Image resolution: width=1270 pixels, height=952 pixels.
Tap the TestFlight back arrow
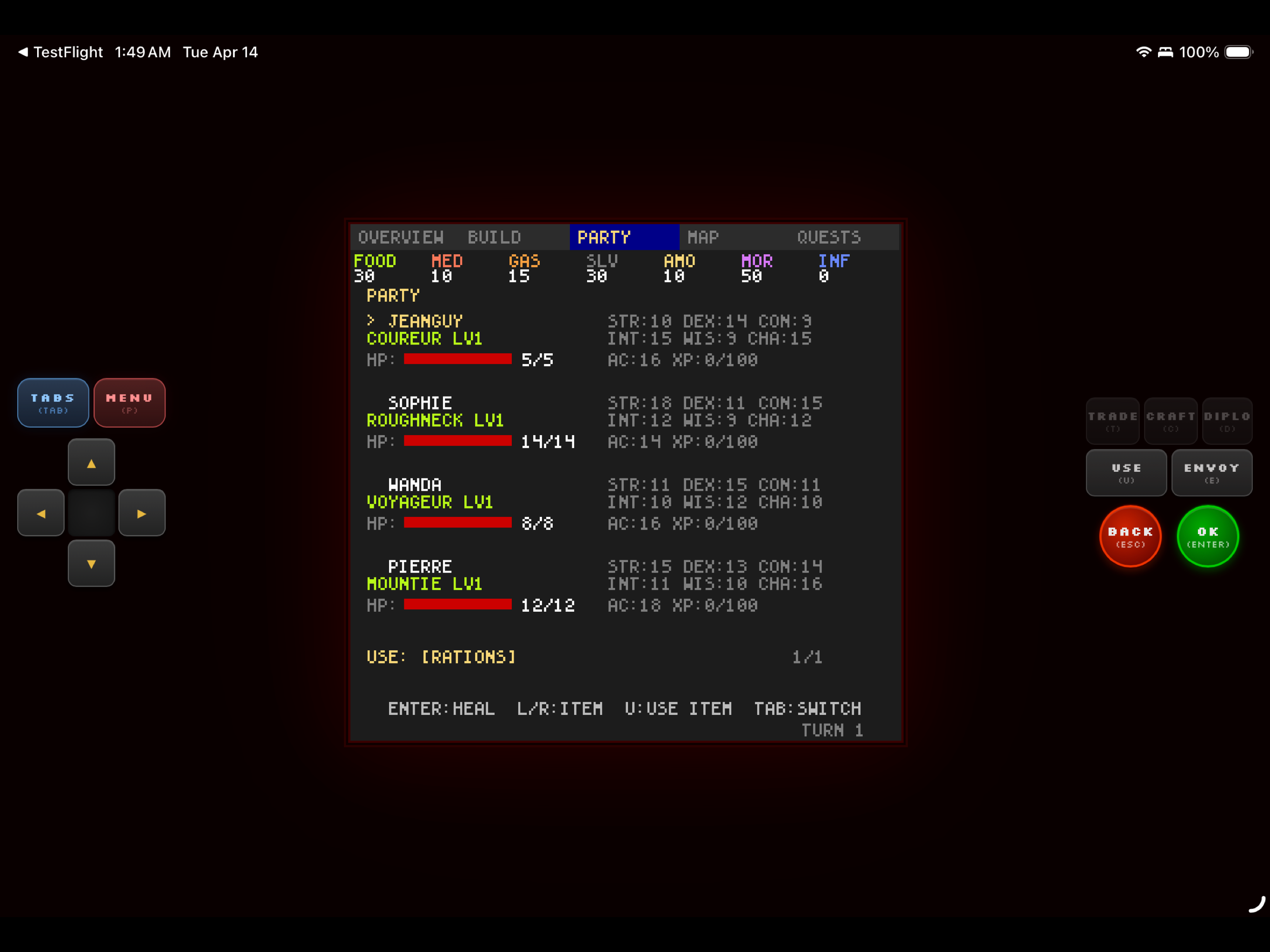coord(23,52)
